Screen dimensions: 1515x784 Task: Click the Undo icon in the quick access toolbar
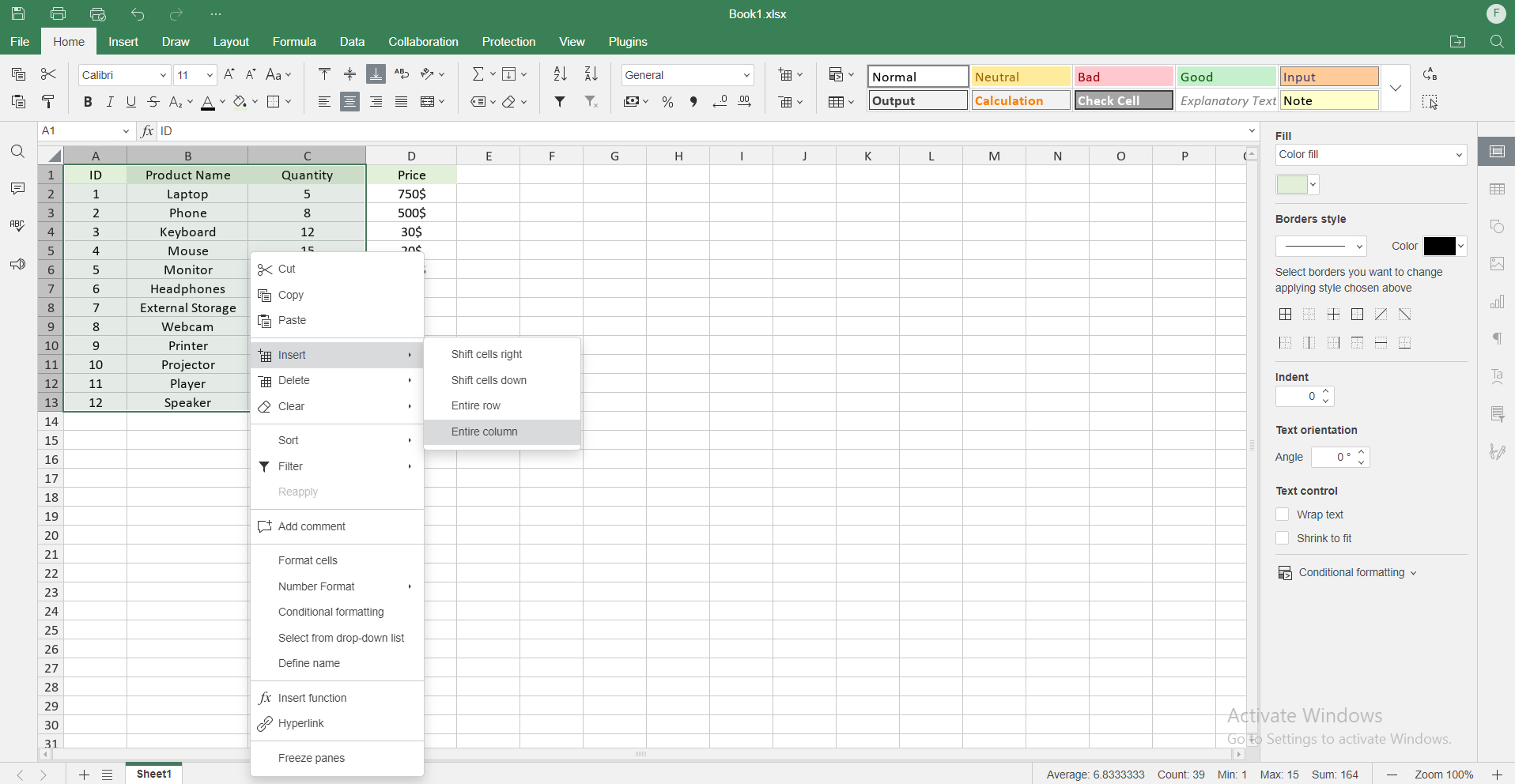click(x=137, y=13)
